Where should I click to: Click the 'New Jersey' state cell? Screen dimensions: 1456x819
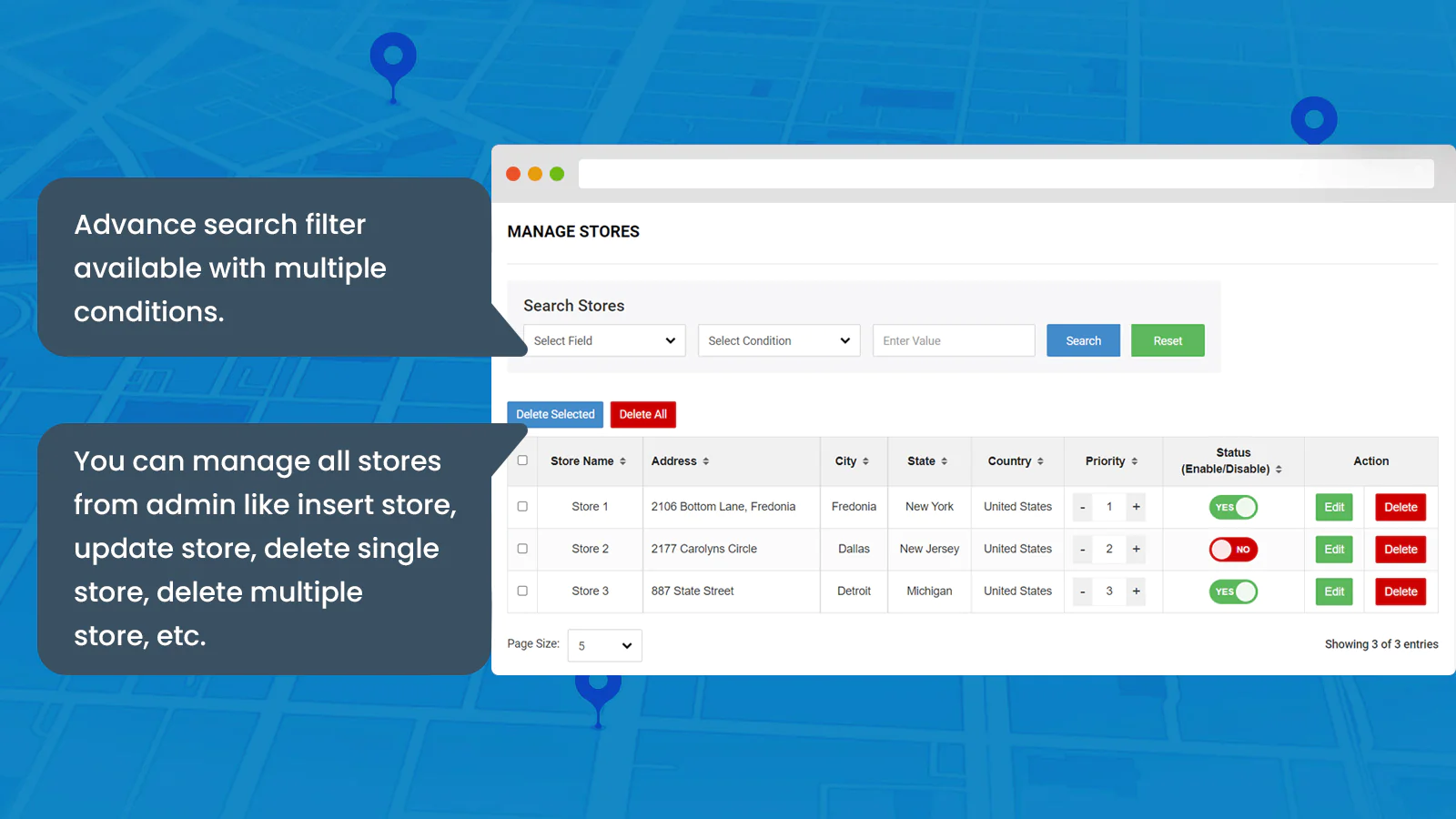[x=929, y=549]
